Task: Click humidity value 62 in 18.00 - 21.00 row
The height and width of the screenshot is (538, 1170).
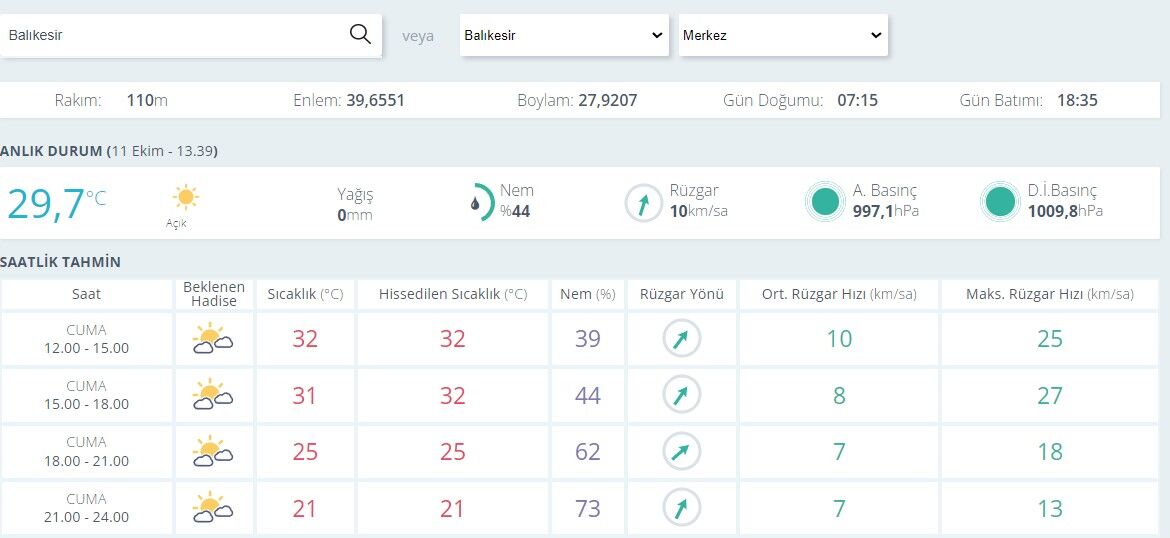Action: point(588,451)
